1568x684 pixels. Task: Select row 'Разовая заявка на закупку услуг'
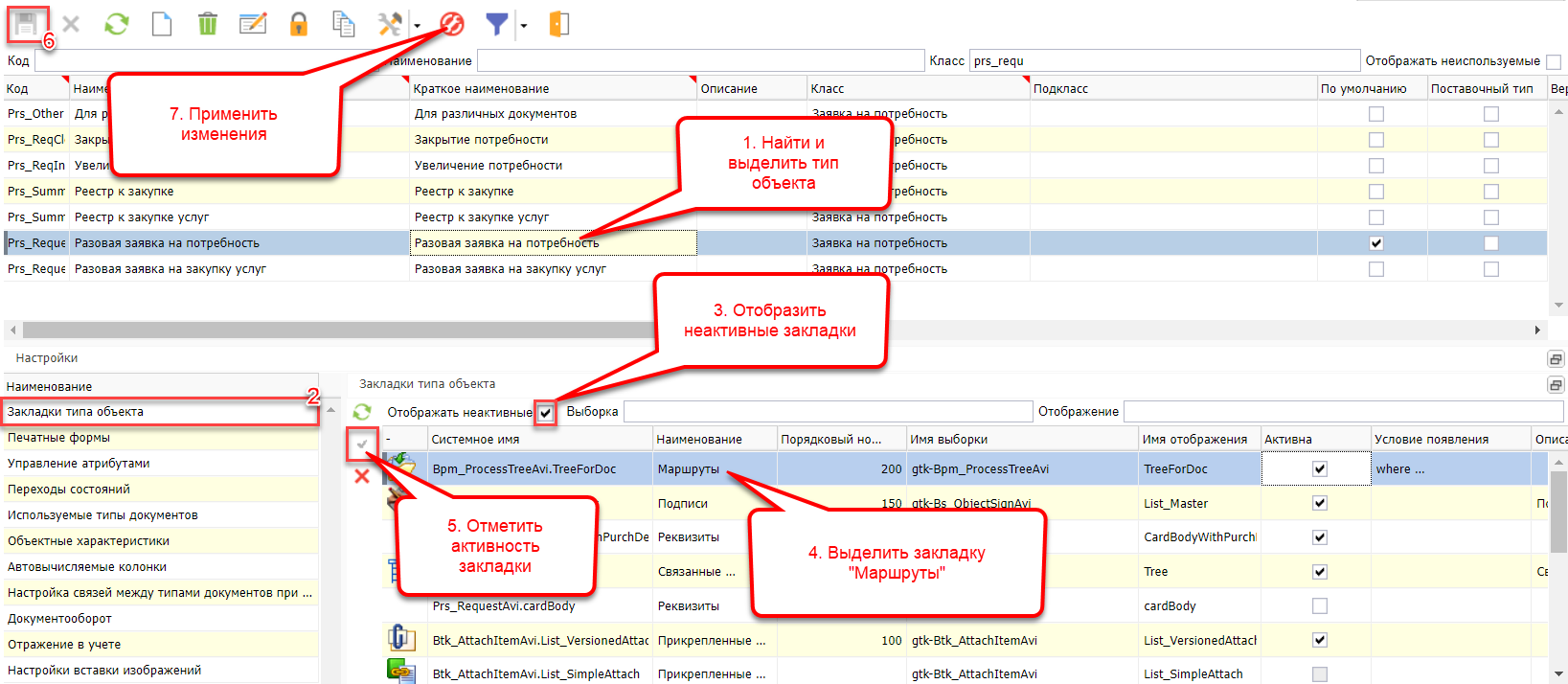click(x=170, y=269)
